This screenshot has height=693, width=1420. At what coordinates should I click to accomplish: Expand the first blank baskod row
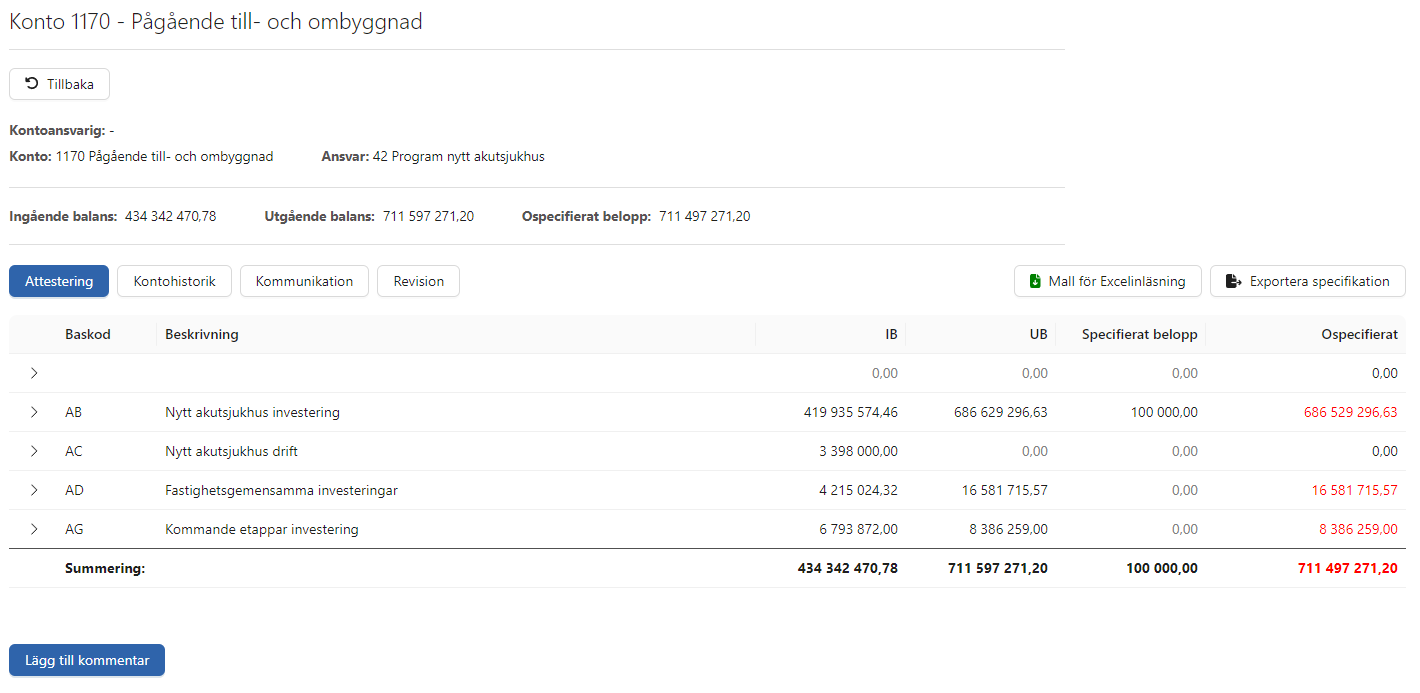[x=34, y=373]
